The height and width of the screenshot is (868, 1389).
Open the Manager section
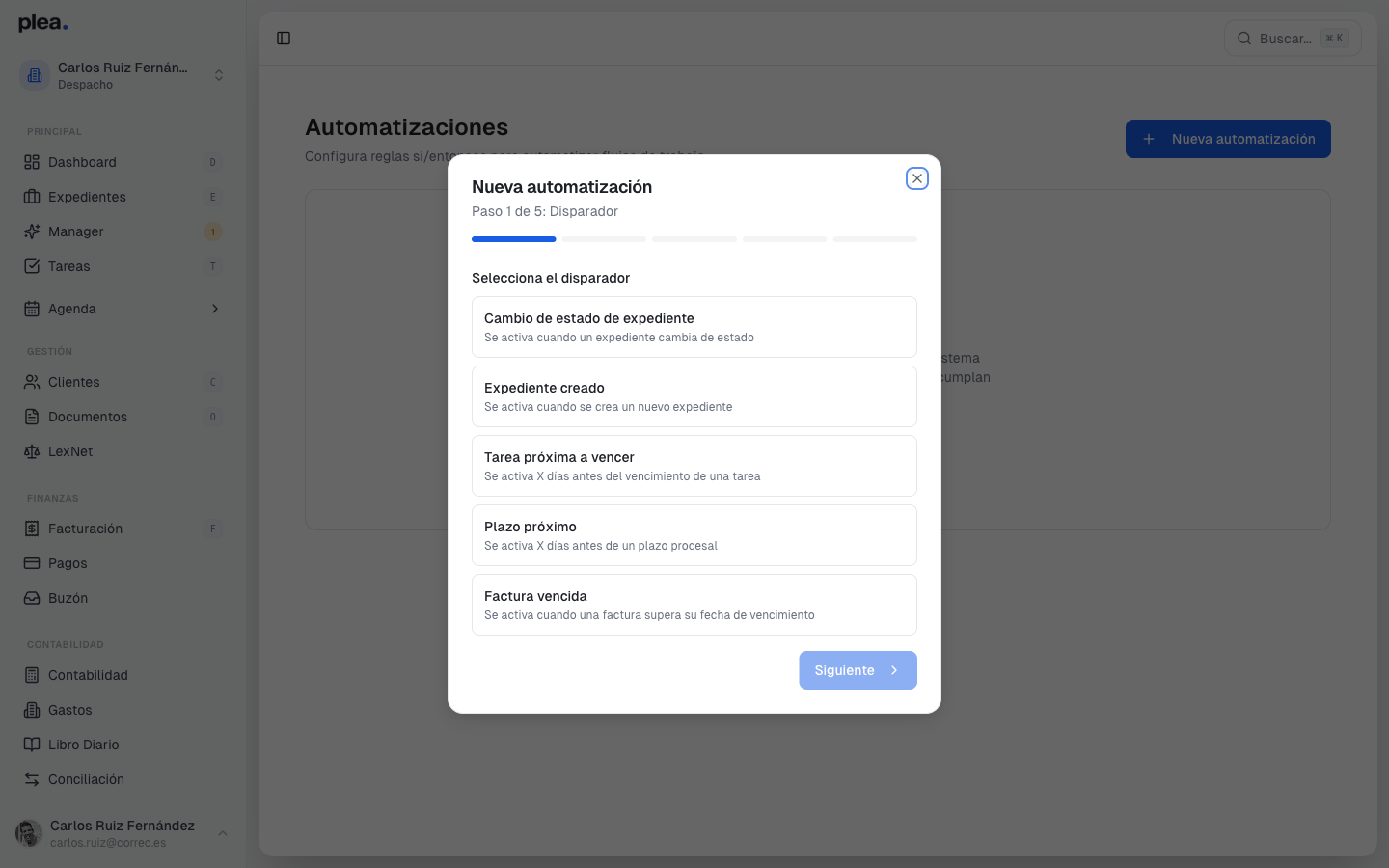(x=74, y=231)
